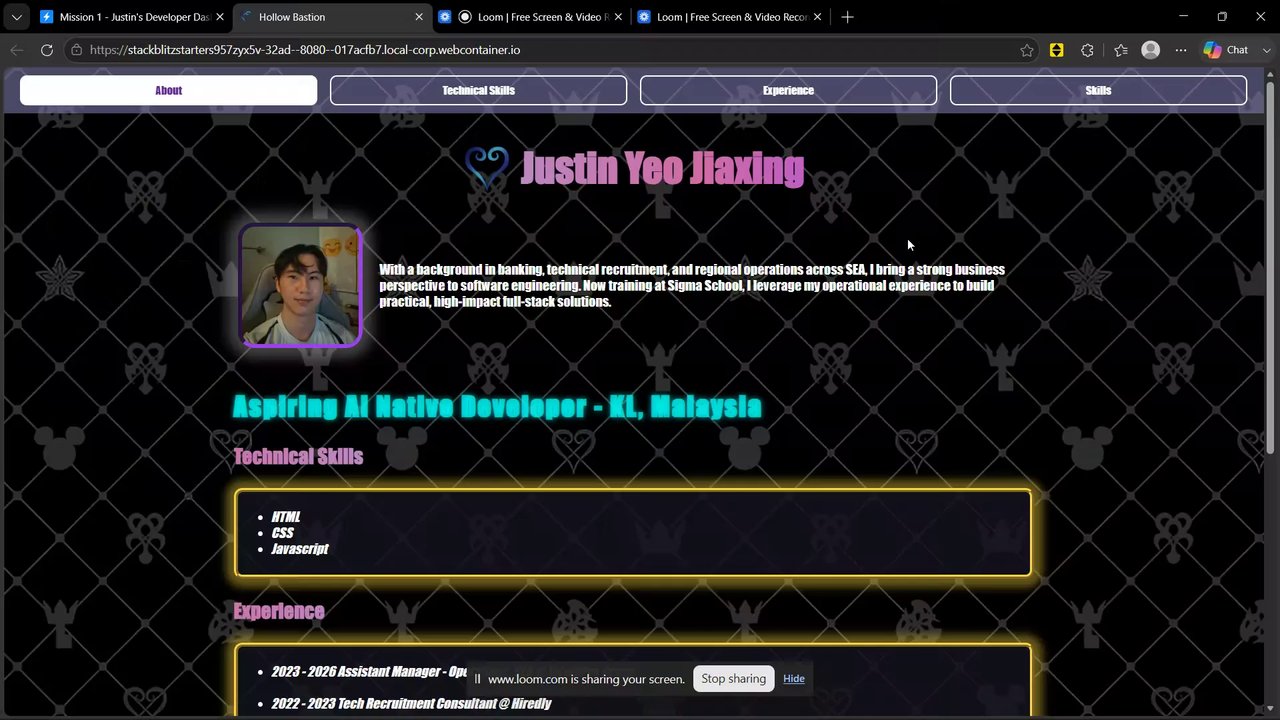
Task: Select the Hollow Bastion browser tab
Action: (333, 17)
